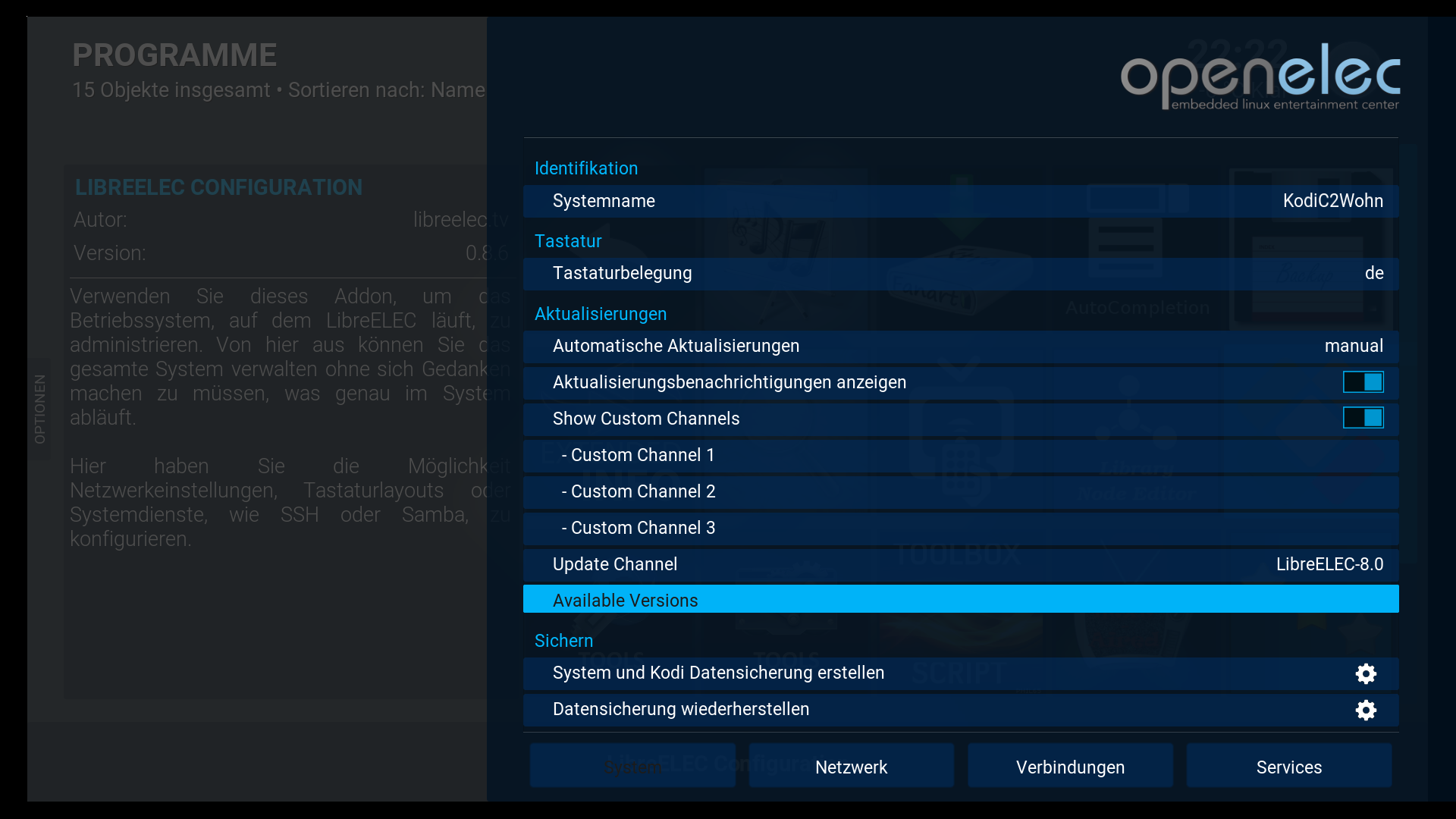Edit Custom Channel 3 entry

tap(961, 529)
